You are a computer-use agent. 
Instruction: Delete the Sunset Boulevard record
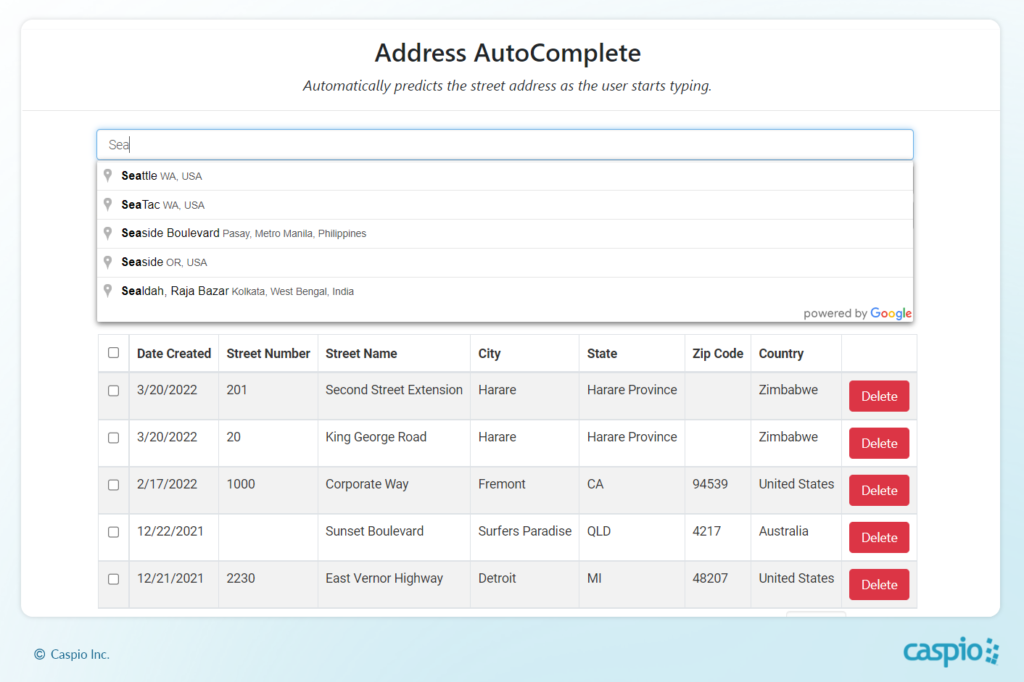[x=879, y=537]
